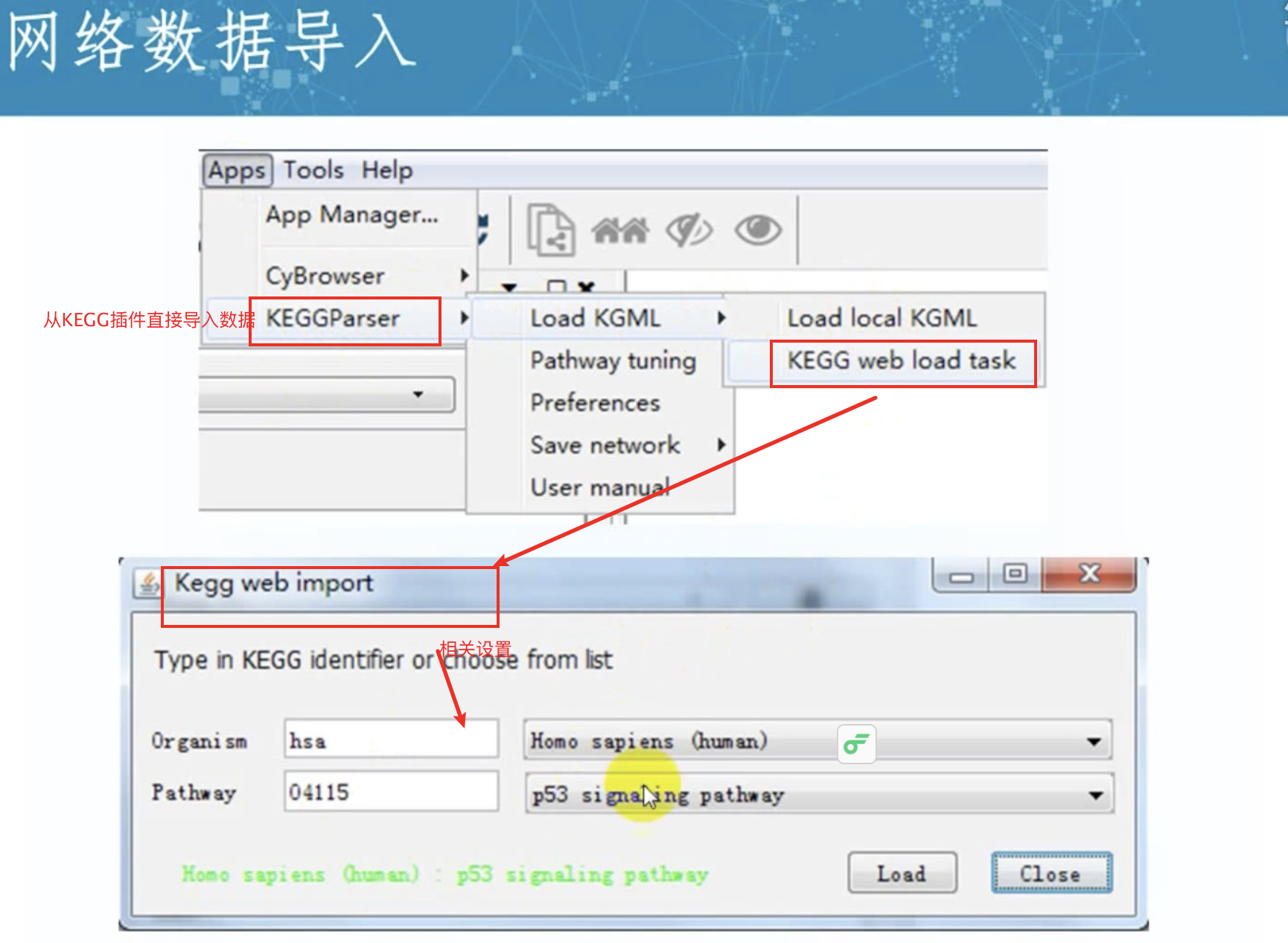Click the Pathway field containing 04115
The image size is (1288, 943).
(x=391, y=792)
